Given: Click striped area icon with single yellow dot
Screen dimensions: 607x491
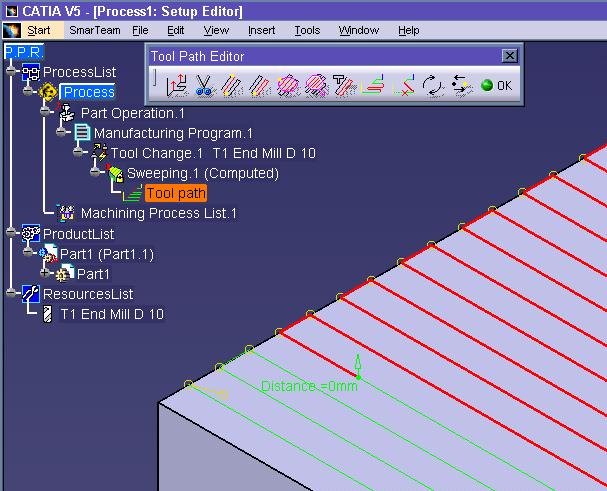Looking at the screenshot, I should [259, 85].
